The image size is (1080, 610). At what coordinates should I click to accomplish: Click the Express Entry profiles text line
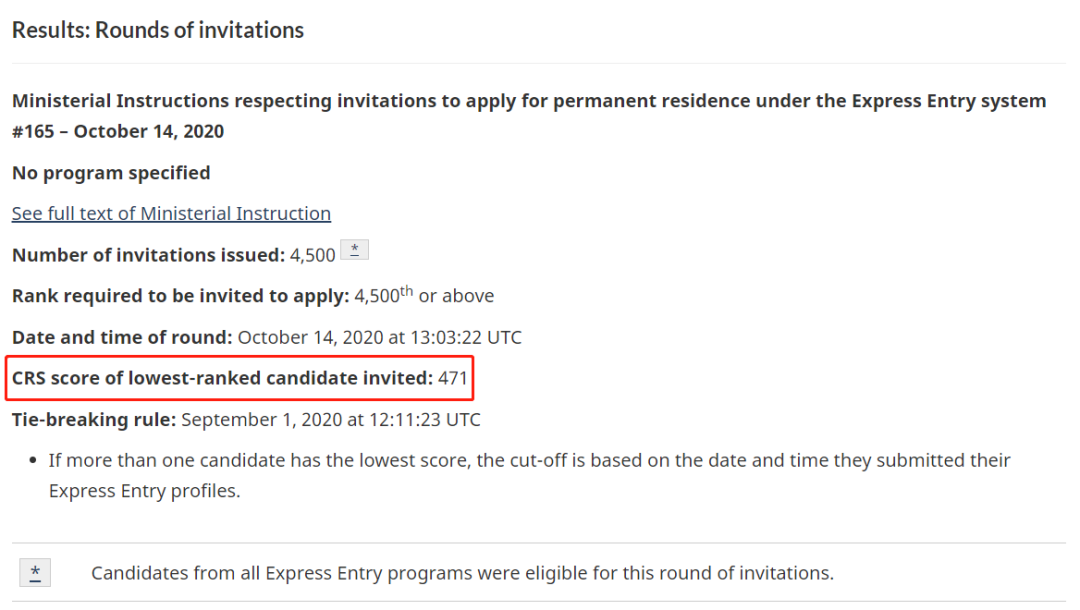(x=145, y=491)
